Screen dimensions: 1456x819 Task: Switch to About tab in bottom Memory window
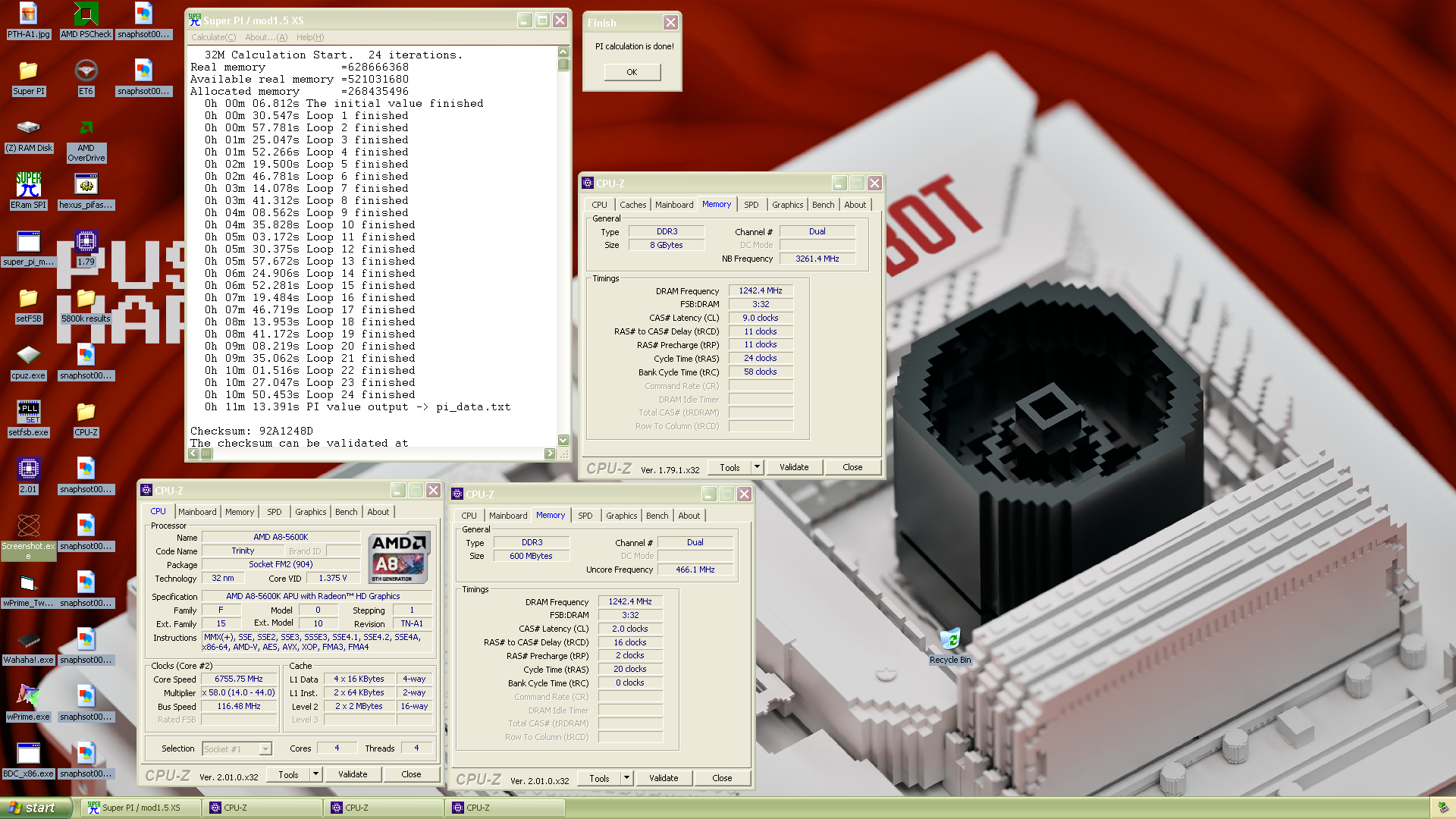point(689,516)
